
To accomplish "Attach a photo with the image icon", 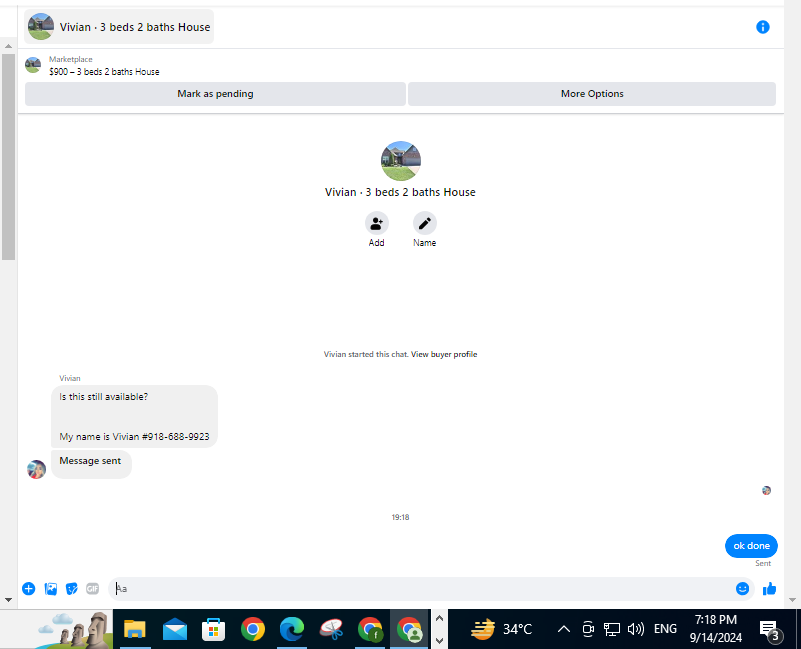I will click(x=51, y=589).
